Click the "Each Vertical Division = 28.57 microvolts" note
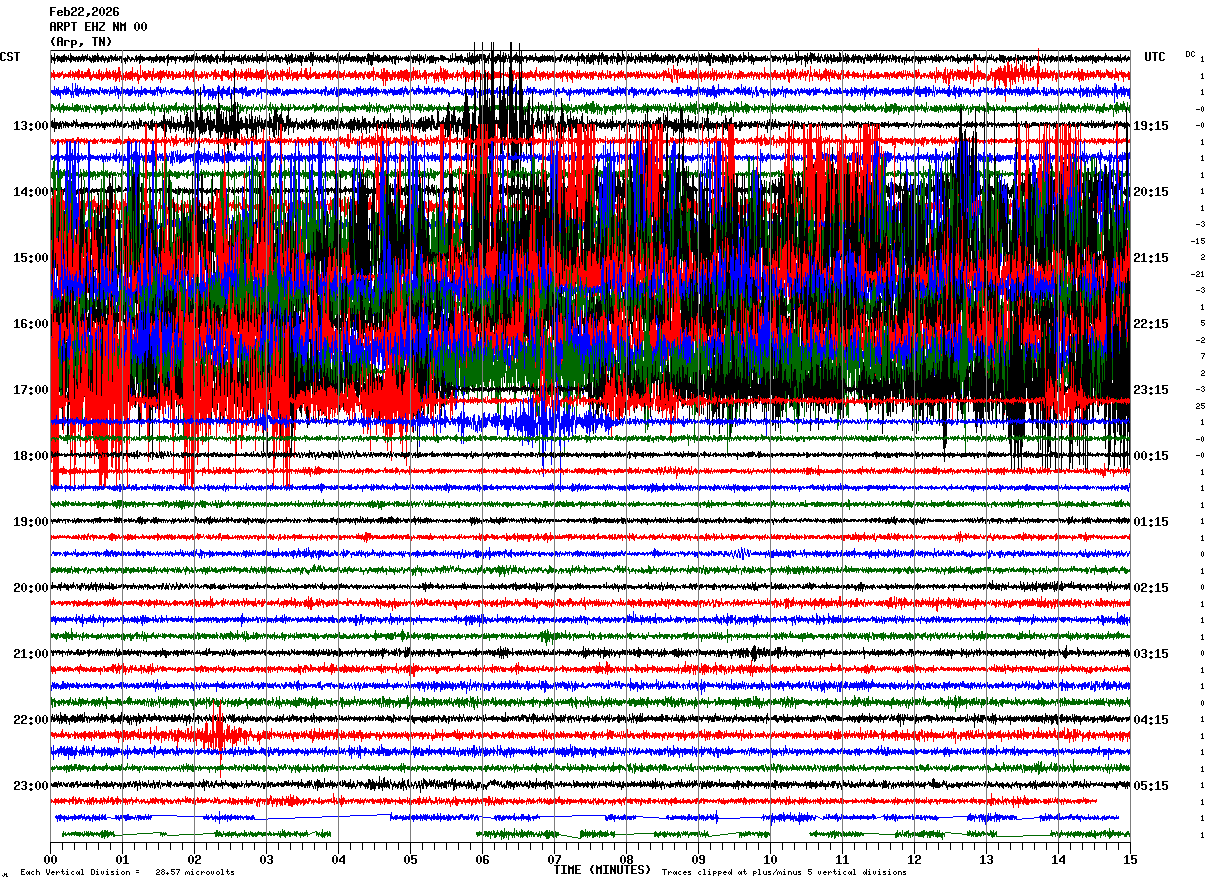Image resolution: width=1210 pixels, height=886 pixels. [x=128, y=872]
